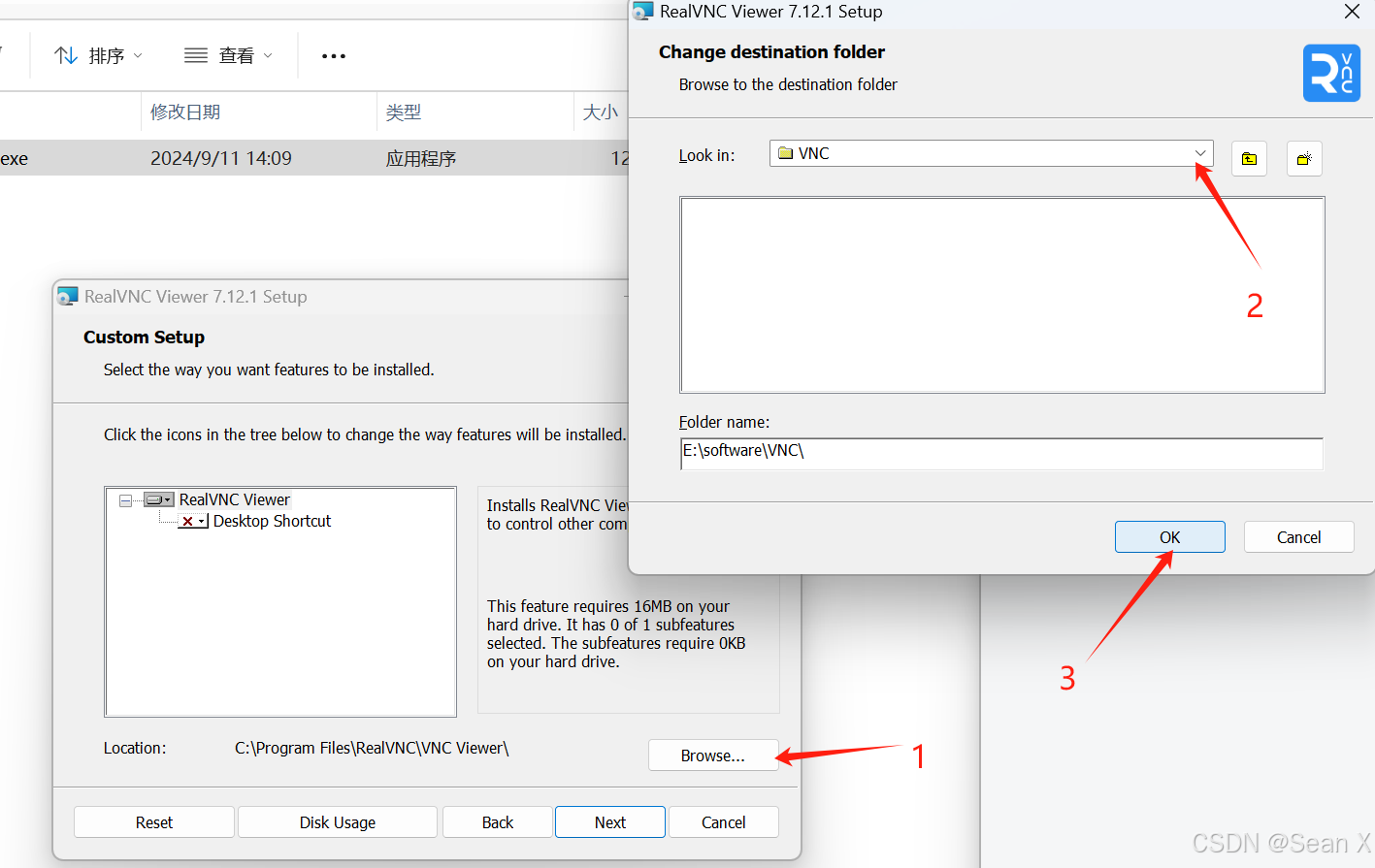Click the Reset button
Viewport: 1375px width, 868px height.
click(154, 822)
